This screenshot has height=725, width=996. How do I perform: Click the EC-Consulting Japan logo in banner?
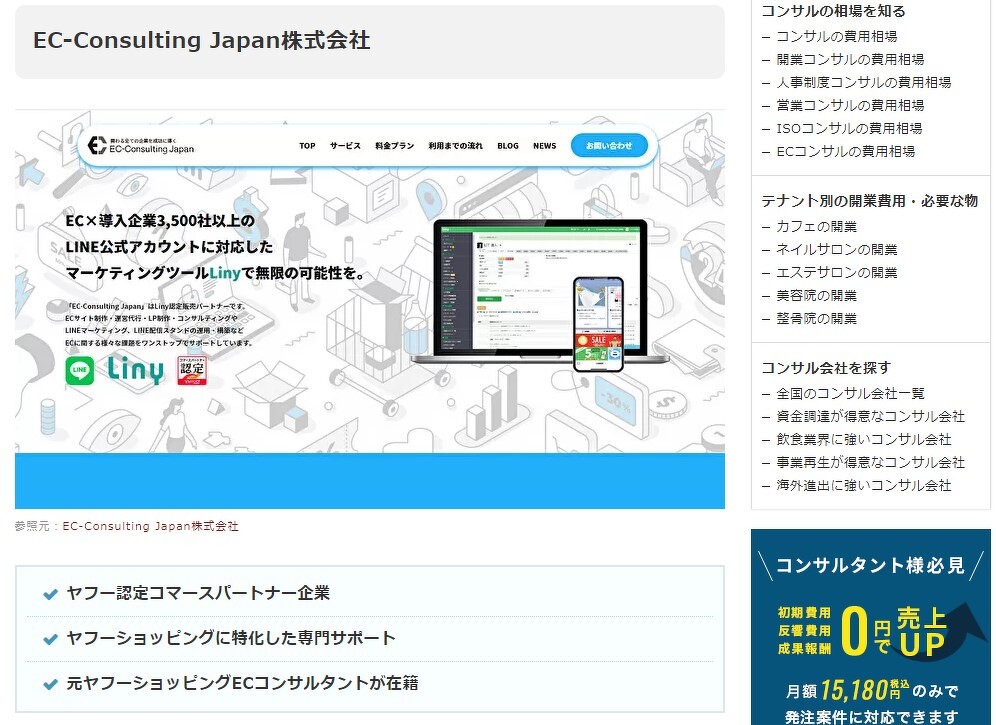[x=141, y=145]
